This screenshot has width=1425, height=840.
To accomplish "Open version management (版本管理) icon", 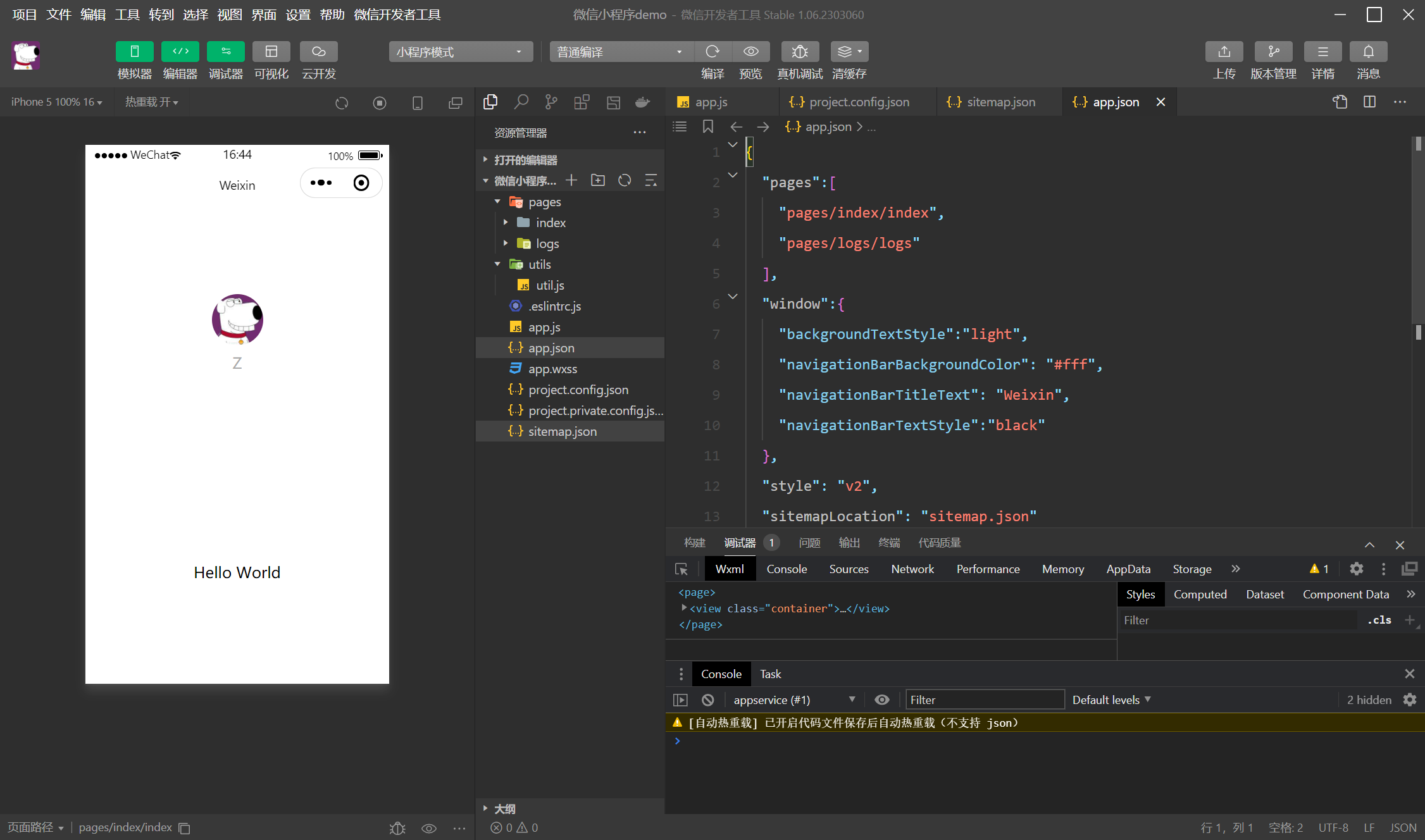I will [x=1273, y=52].
